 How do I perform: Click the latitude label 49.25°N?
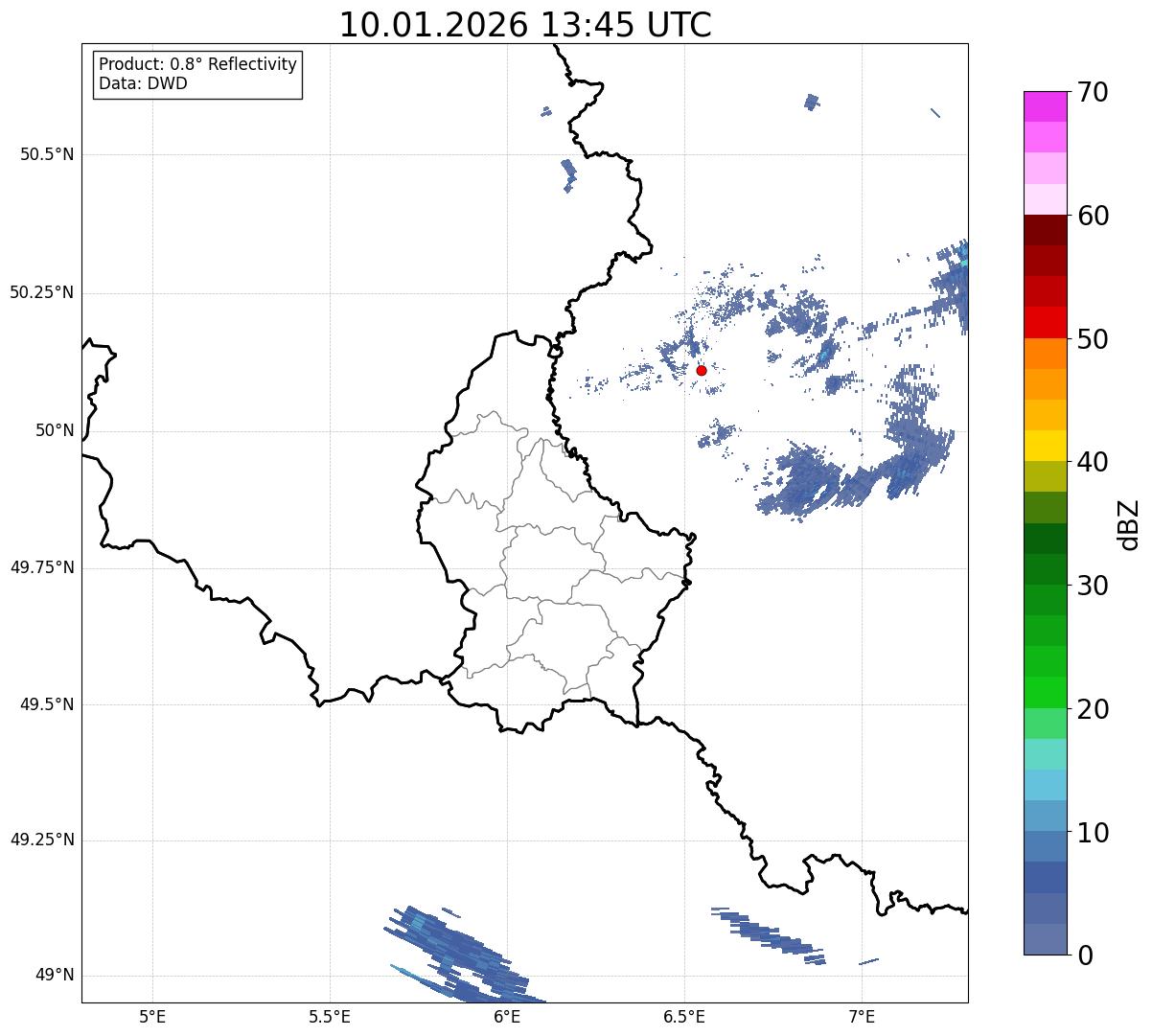click(x=42, y=840)
